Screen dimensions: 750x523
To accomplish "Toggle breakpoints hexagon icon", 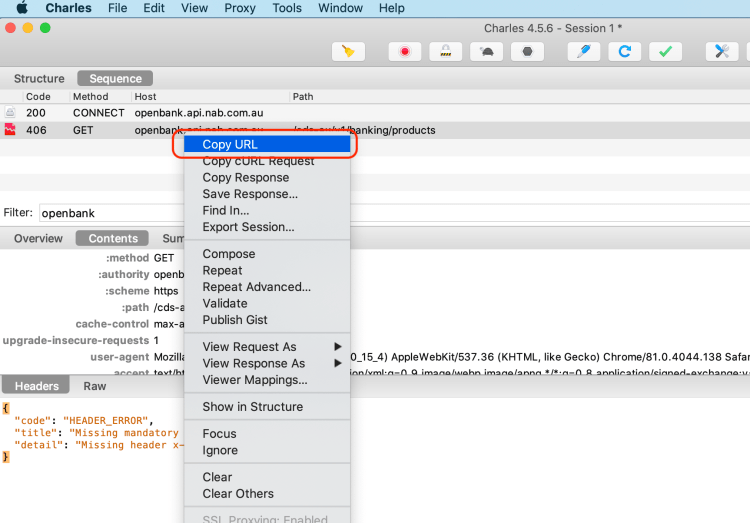I will coord(527,51).
